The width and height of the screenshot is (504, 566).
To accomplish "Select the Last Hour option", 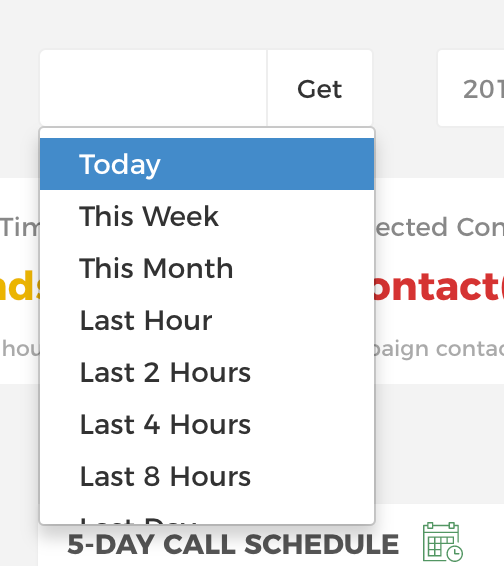I will [207, 320].
